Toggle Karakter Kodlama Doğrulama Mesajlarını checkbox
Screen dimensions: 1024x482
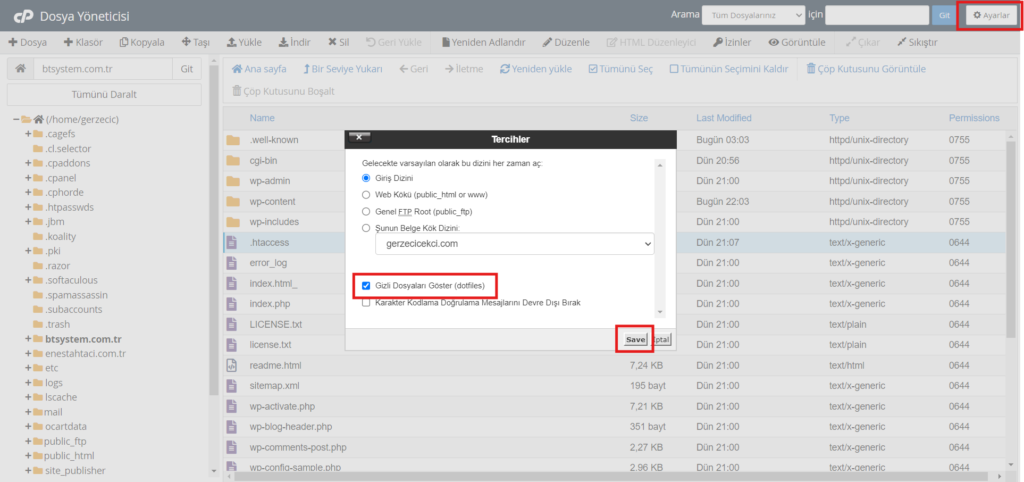click(x=366, y=302)
